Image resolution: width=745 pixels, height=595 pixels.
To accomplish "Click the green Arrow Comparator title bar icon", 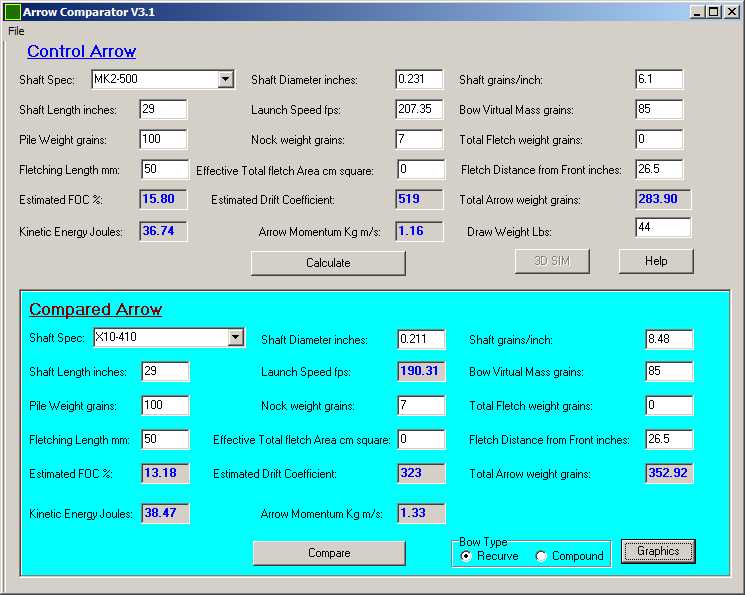I will click(12, 12).
